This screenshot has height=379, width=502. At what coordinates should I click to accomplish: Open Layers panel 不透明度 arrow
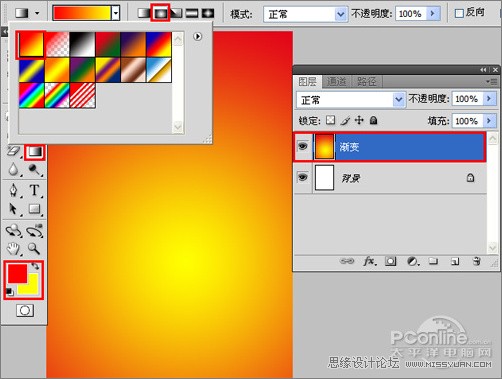point(489,99)
